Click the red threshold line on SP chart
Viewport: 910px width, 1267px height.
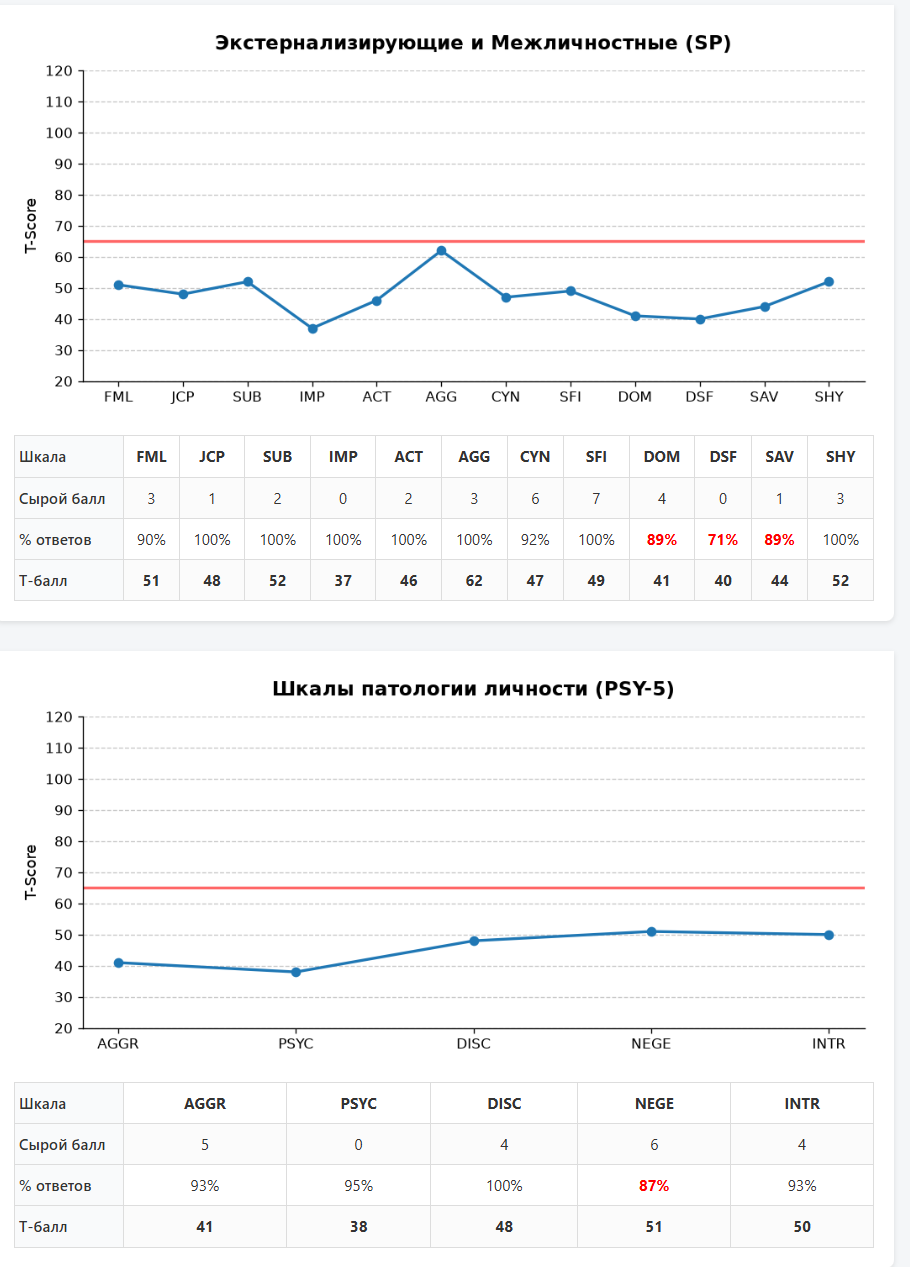[474, 241]
